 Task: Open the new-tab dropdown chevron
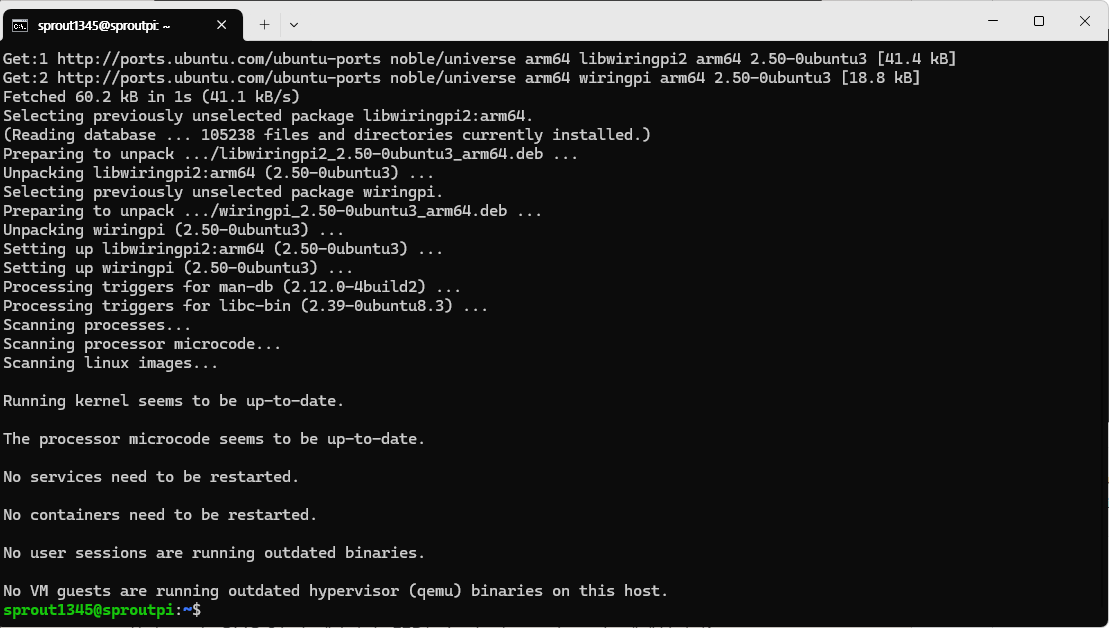coord(293,24)
